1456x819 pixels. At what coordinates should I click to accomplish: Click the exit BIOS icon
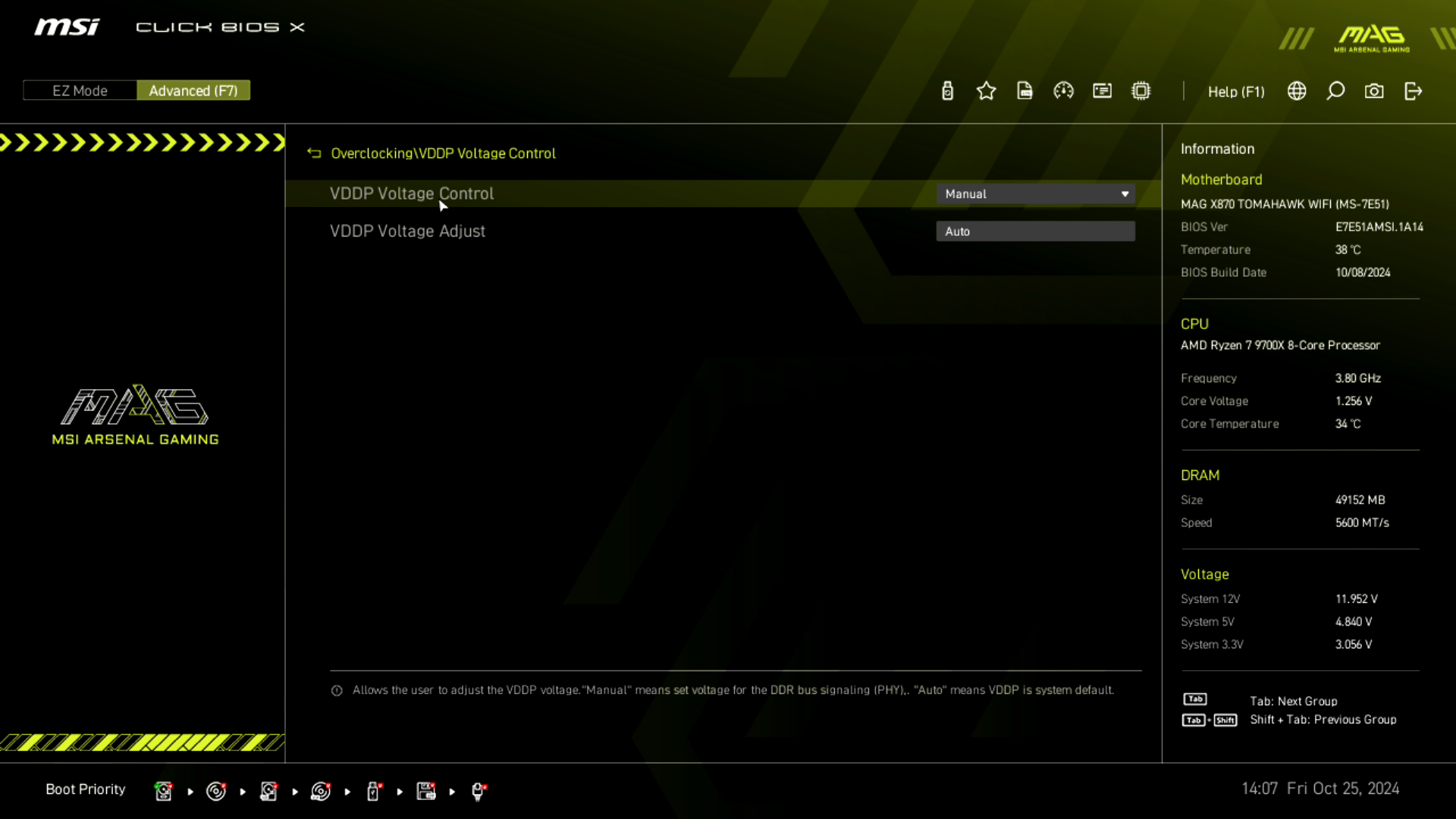point(1413,91)
